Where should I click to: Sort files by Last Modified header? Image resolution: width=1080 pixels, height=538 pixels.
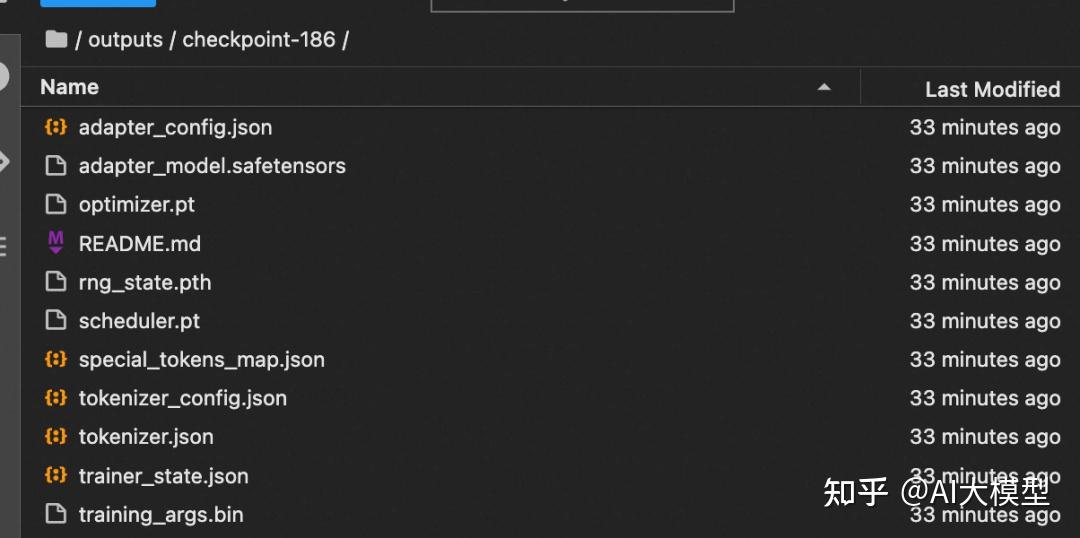[x=992, y=89]
